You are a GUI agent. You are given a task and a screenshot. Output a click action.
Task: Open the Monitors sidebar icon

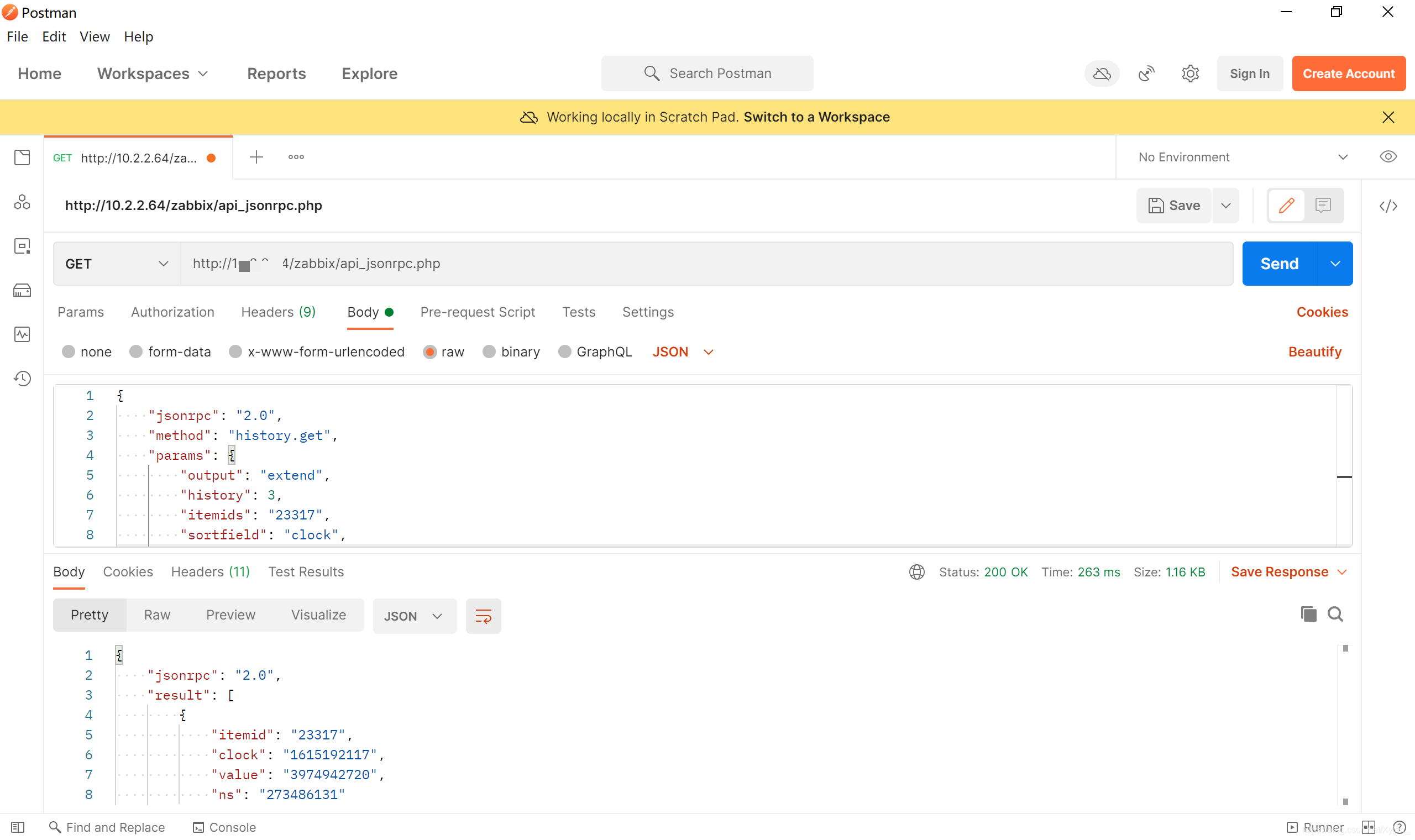pos(22,334)
